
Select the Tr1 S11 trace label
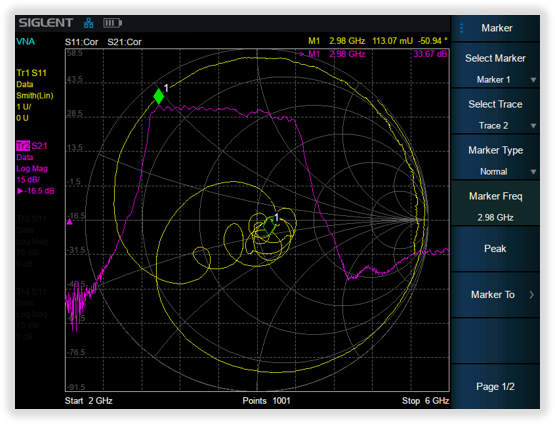pos(31,73)
